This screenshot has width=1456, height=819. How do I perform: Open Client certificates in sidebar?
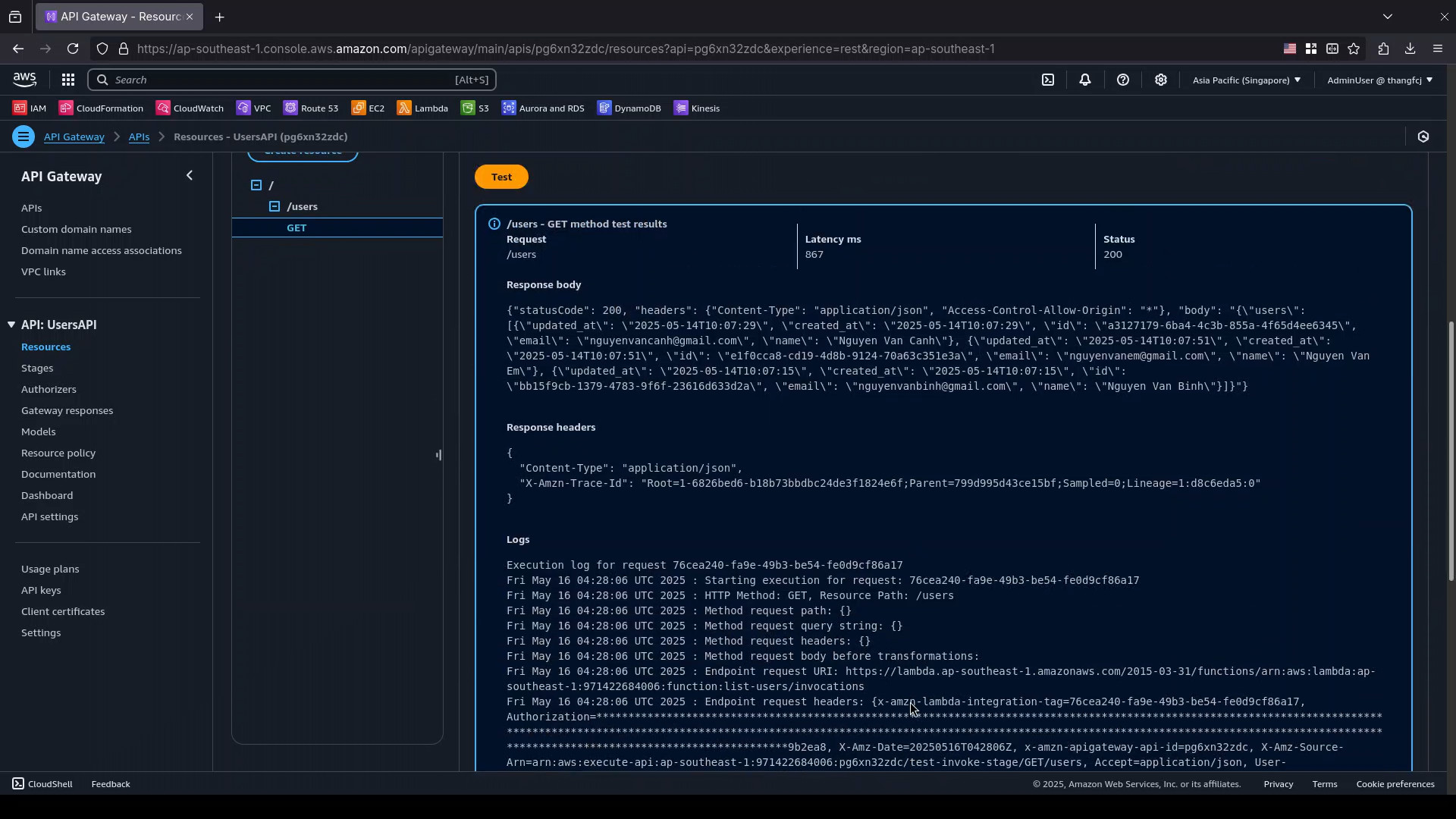tap(63, 611)
